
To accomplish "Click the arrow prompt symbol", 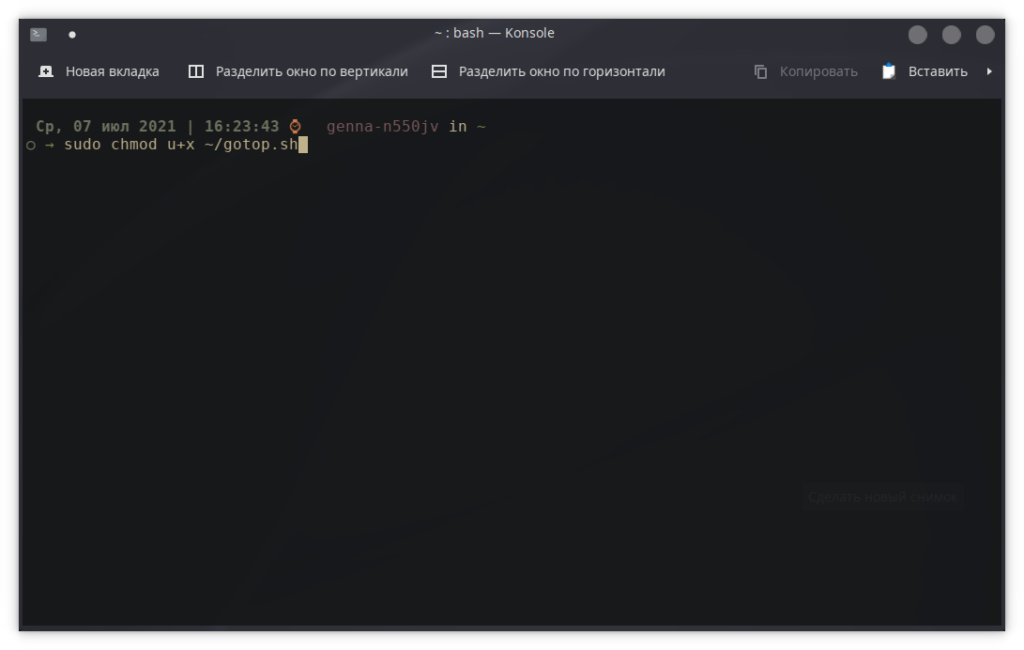I will click(x=50, y=145).
